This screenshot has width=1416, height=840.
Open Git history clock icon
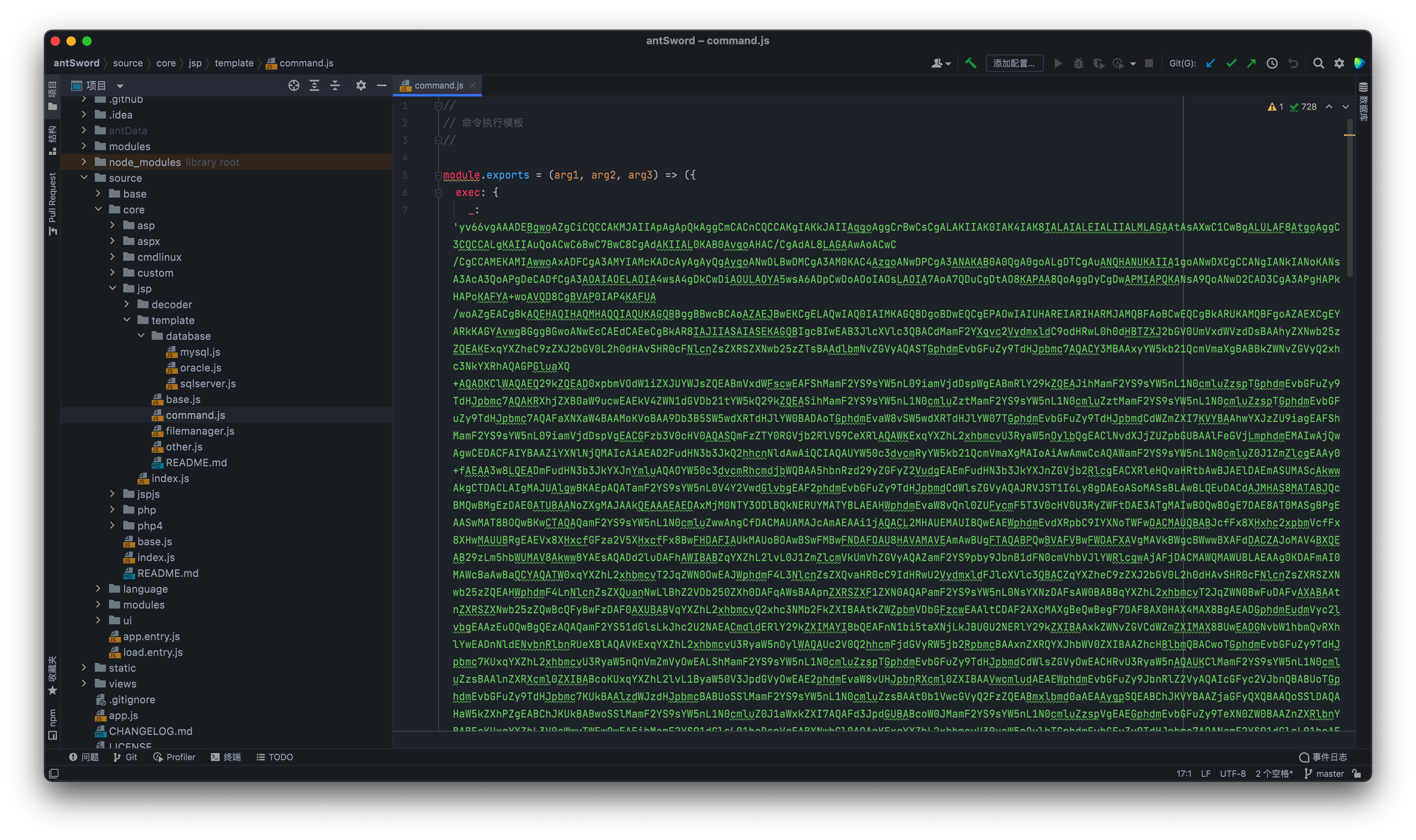pyautogui.click(x=1272, y=63)
